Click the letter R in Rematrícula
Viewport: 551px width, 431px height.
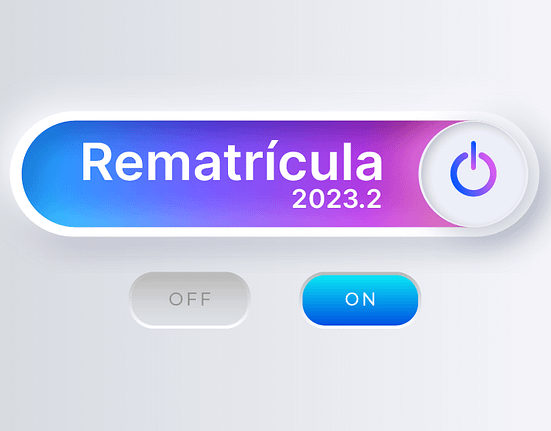[x=97, y=162]
